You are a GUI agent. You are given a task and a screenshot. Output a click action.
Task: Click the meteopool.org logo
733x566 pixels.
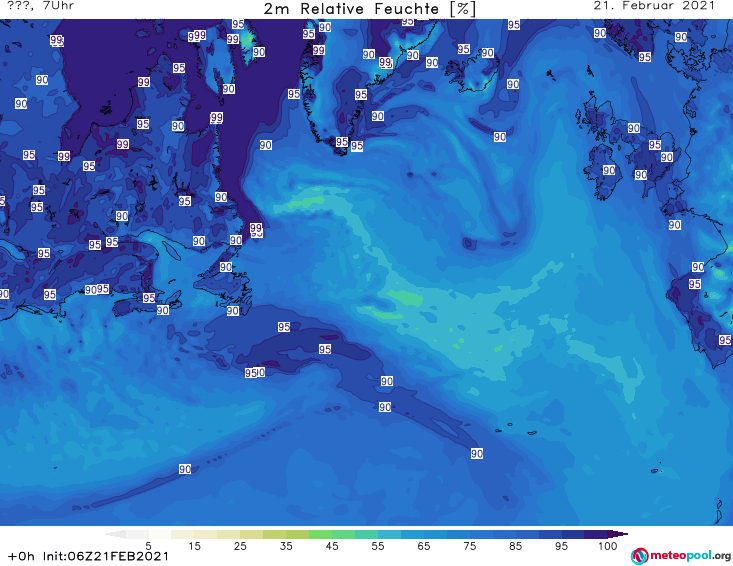681,556
